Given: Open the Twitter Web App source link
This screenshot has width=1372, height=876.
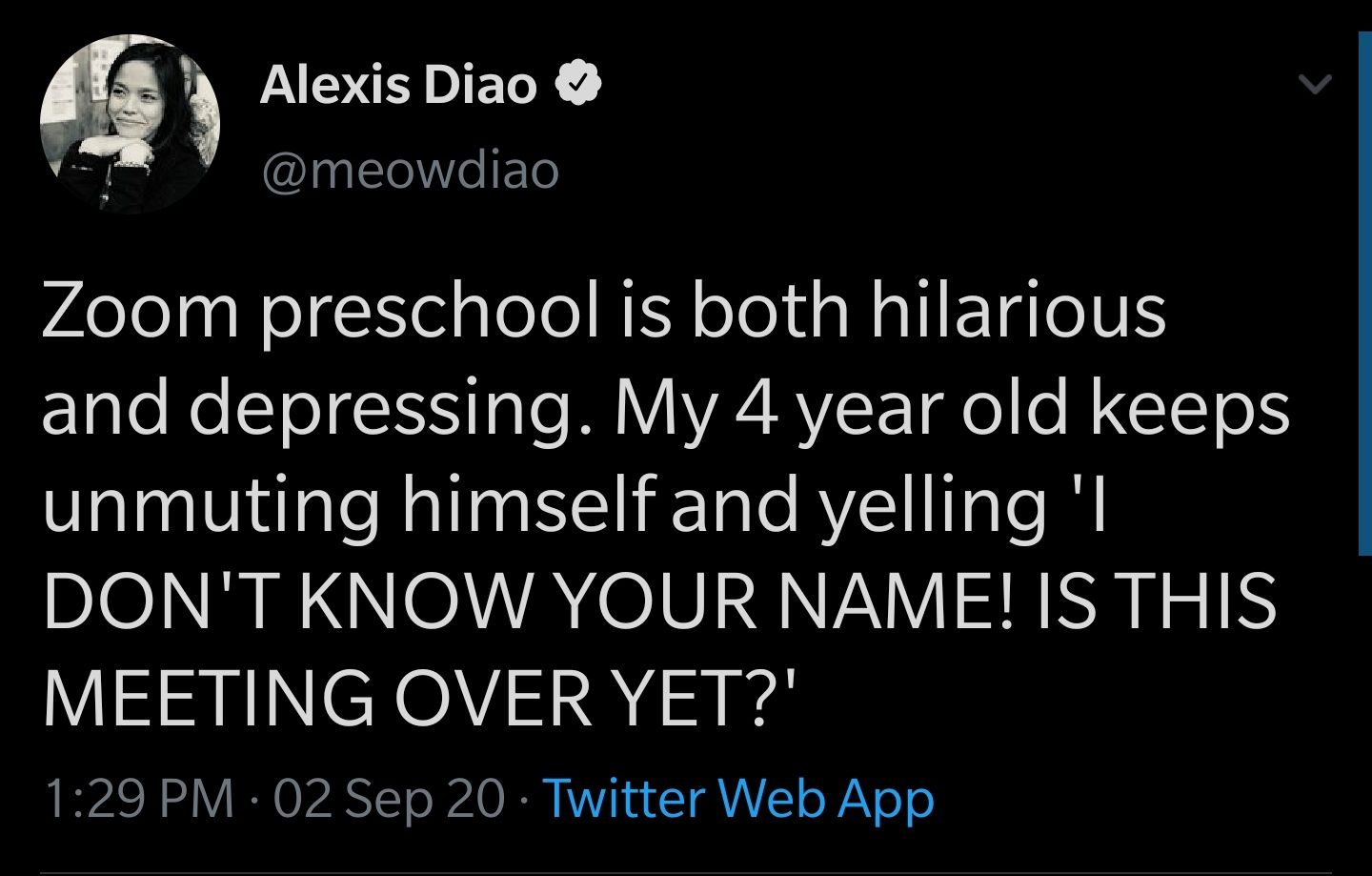Looking at the screenshot, I should point(738,799).
